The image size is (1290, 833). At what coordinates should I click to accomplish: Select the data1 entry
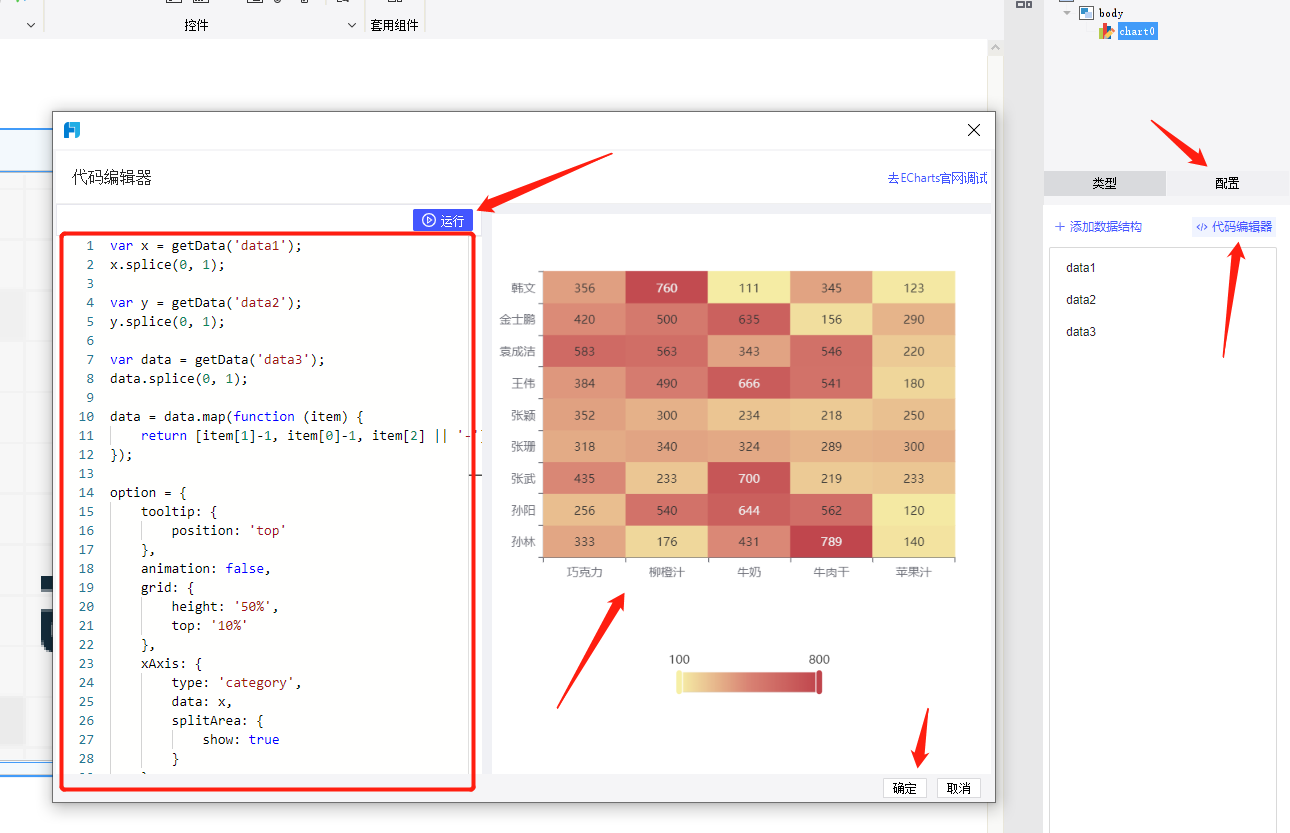[1081, 268]
